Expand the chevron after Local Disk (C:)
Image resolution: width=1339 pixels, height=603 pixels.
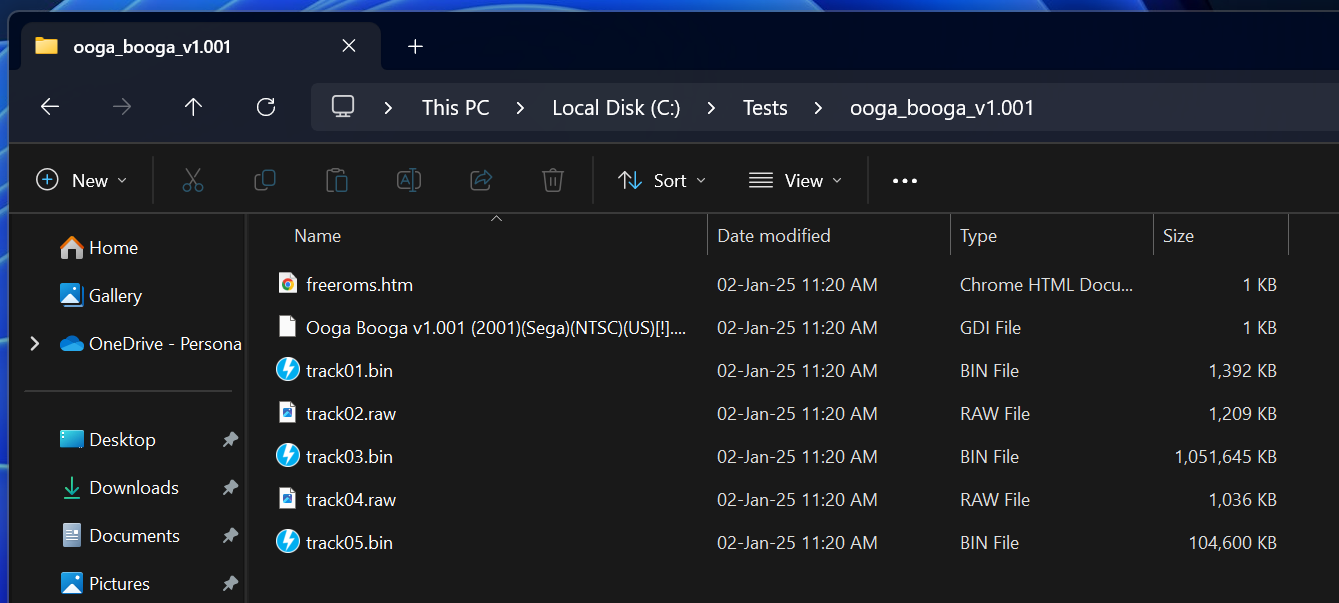[x=711, y=108]
